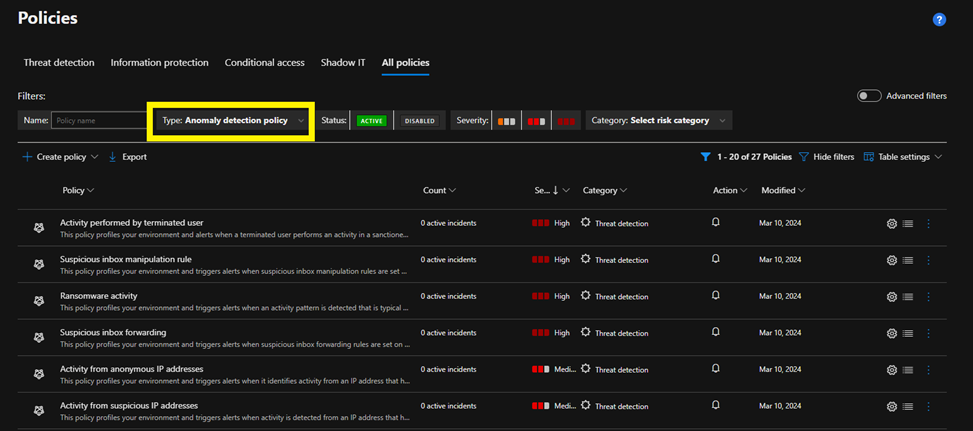The width and height of the screenshot is (973, 431).
Task: Sort by the Modified column header
Action: [783, 190]
